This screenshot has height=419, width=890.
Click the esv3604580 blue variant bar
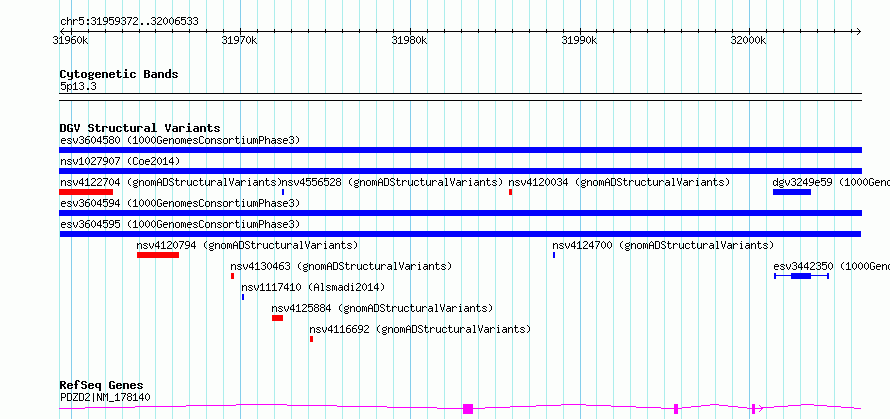pyautogui.click(x=460, y=150)
